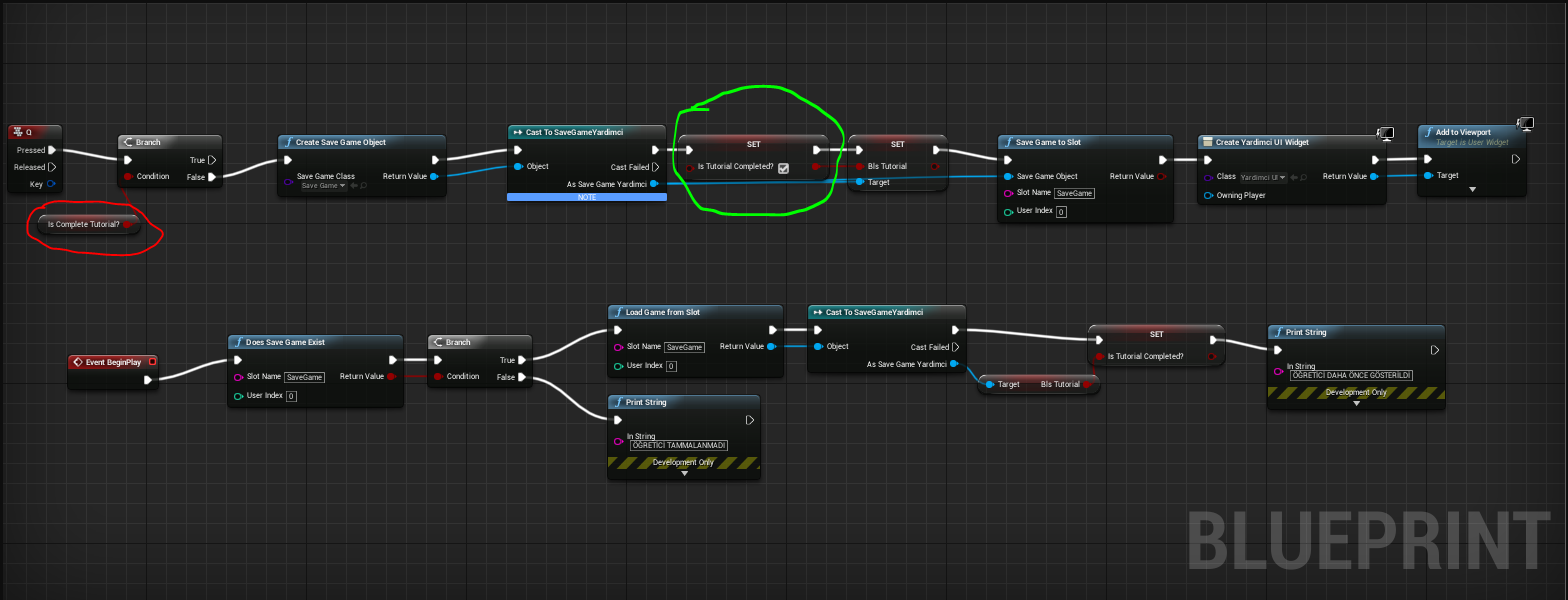This screenshot has width=1568, height=600.
Task: Click the Key output pin on Q node
Action: point(50,184)
